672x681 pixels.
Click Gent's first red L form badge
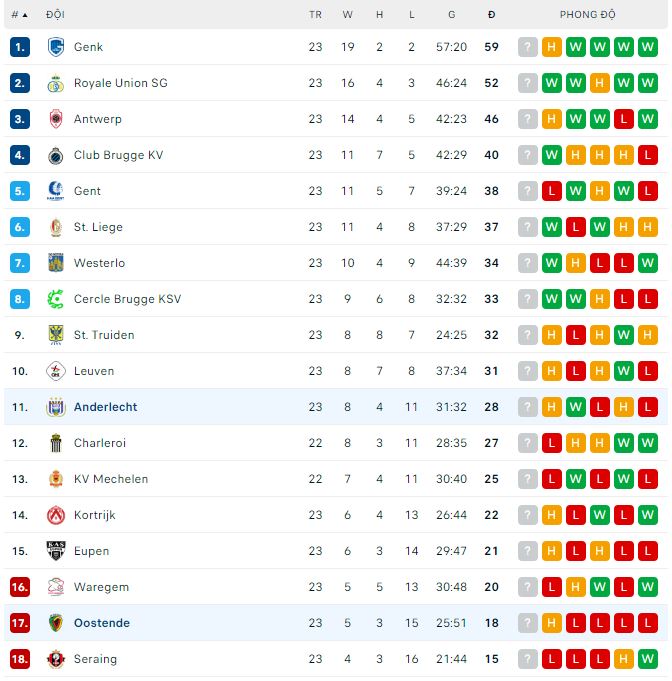tap(552, 191)
